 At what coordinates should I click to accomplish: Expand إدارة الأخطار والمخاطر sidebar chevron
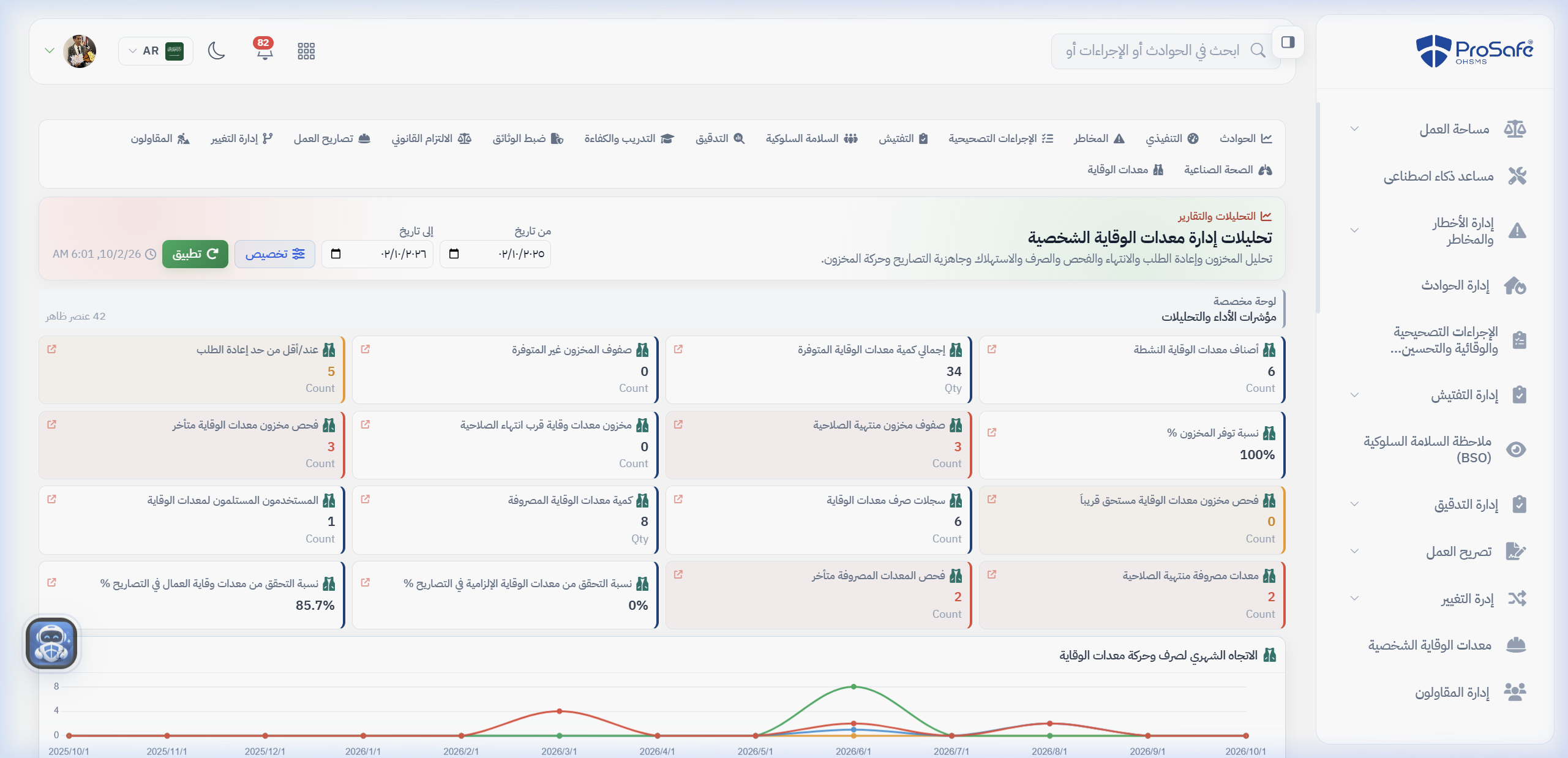(x=1354, y=231)
